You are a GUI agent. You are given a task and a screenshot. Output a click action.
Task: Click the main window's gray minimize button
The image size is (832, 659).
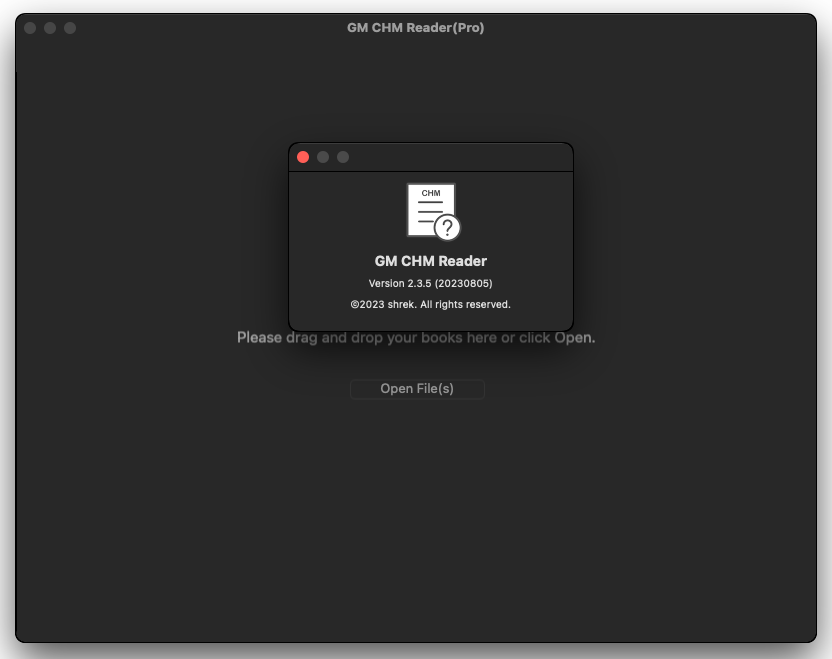tap(50, 28)
